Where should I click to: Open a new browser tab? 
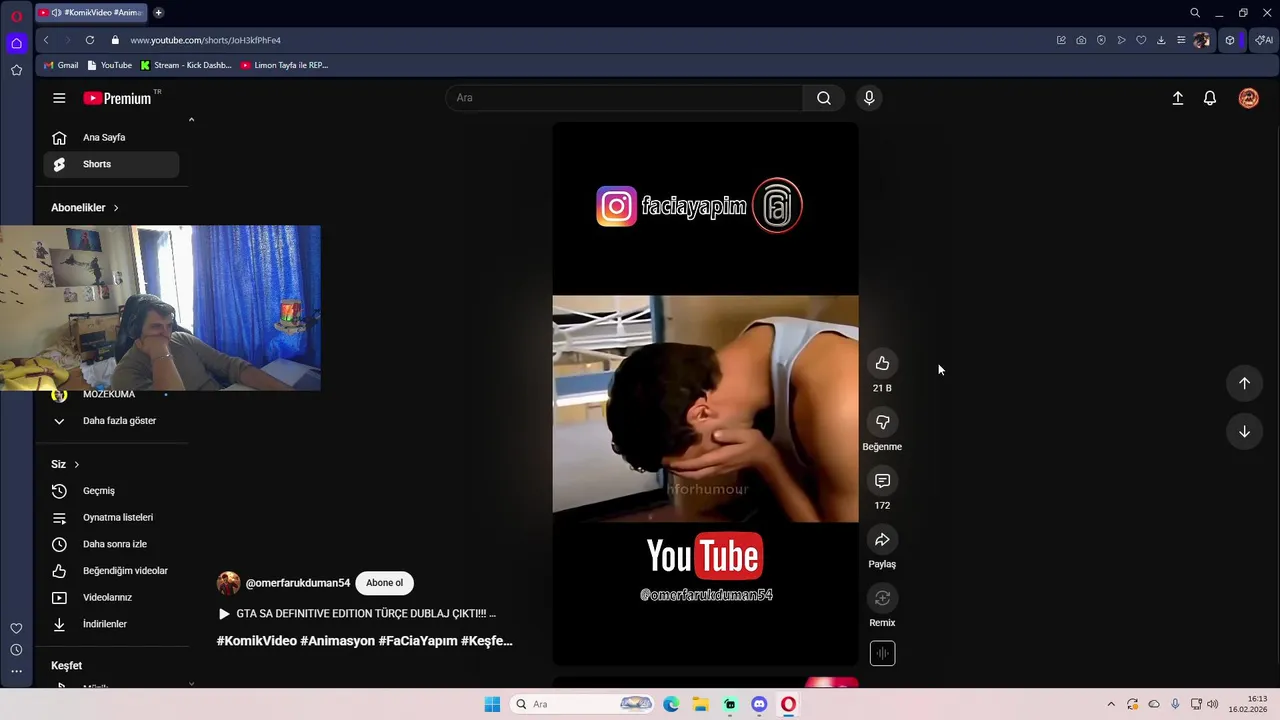[x=158, y=13]
